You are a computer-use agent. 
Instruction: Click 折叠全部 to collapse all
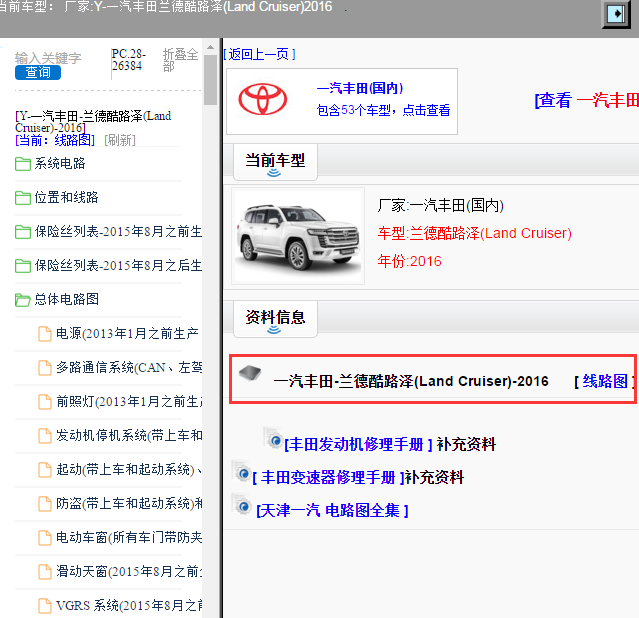[181, 60]
